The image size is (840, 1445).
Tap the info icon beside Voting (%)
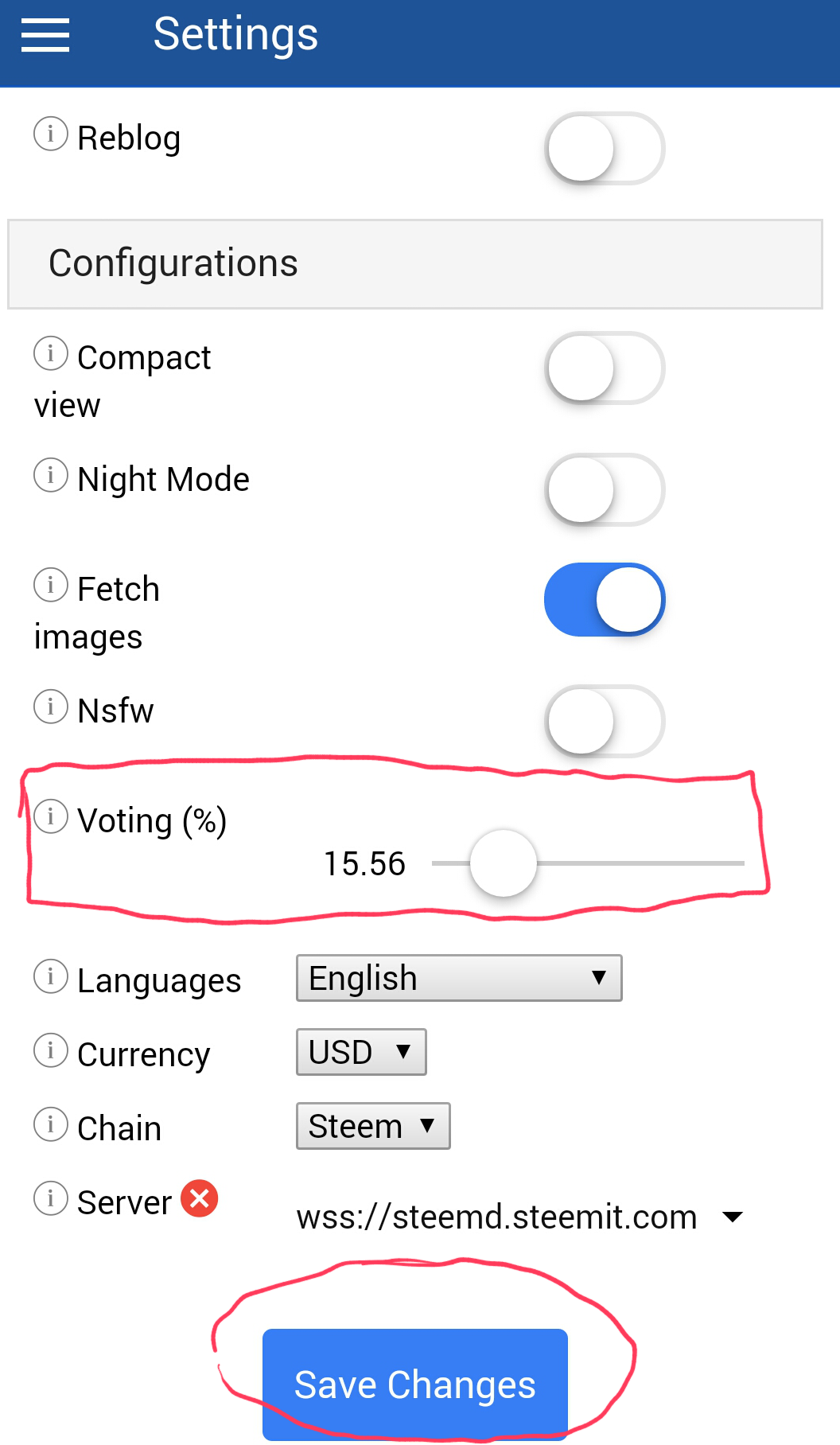[x=51, y=816]
